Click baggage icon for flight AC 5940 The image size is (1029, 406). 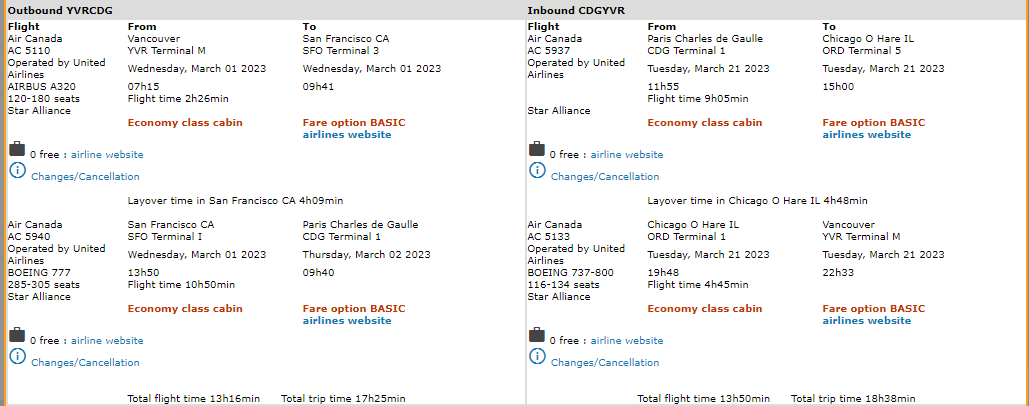tap(17, 336)
